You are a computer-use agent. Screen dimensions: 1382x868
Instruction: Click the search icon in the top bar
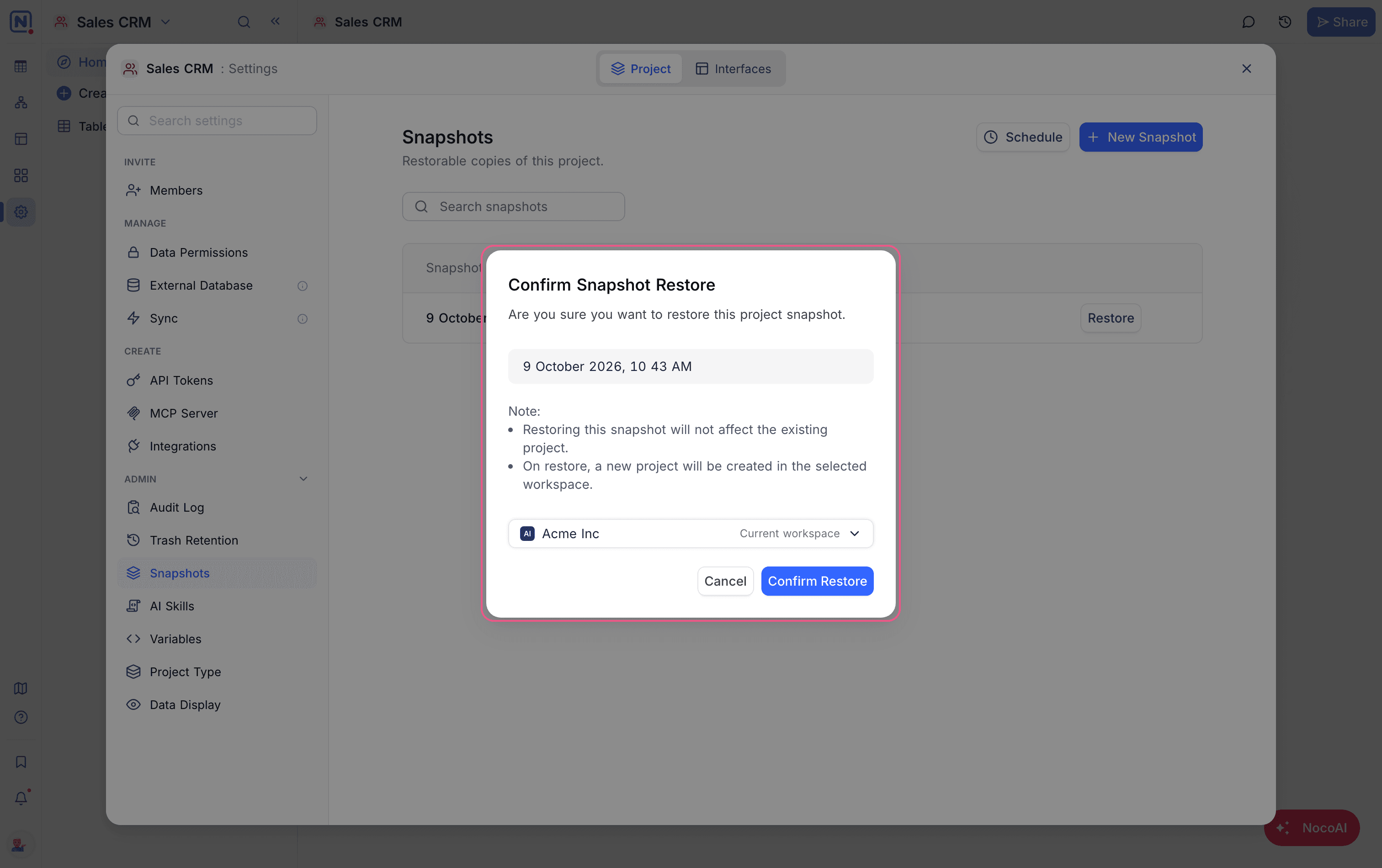coord(244,22)
